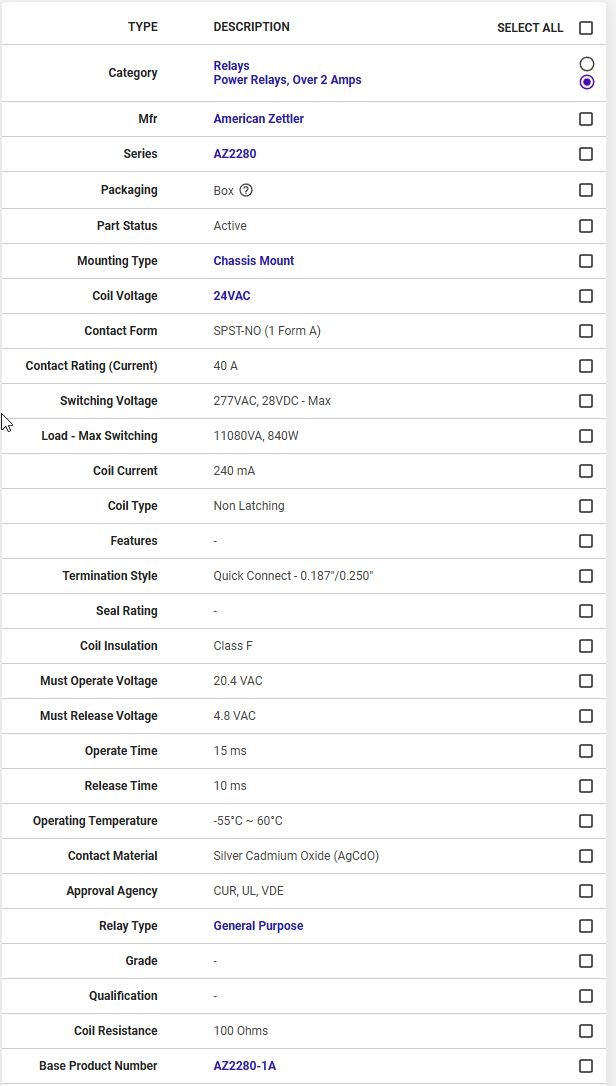The width and height of the screenshot is (616, 1086).
Task: Click the Packaging help question mark icon
Action: click(246, 190)
